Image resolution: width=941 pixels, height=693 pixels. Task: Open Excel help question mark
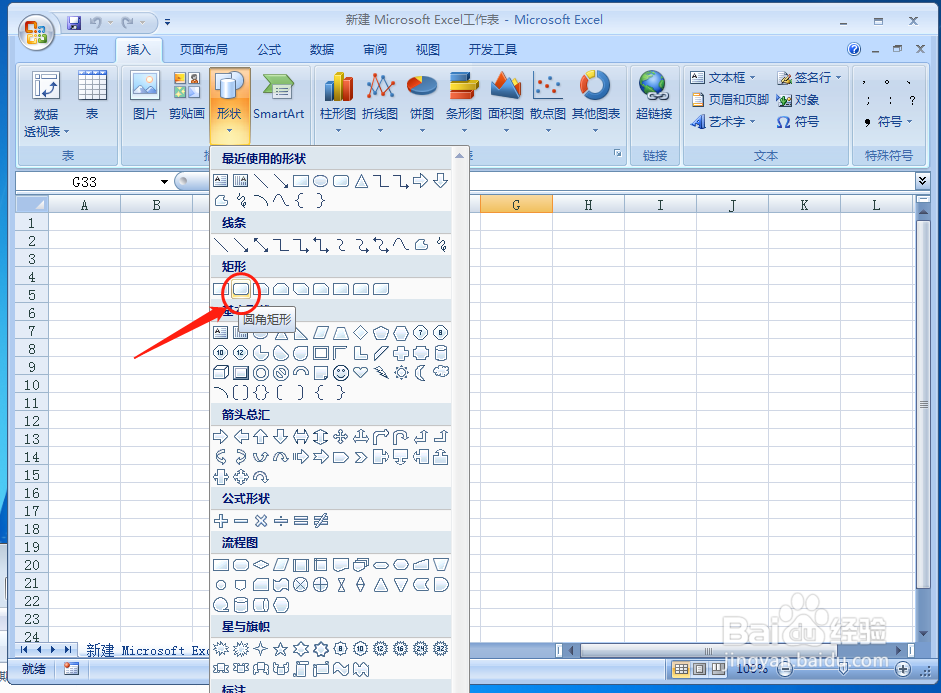click(854, 49)
